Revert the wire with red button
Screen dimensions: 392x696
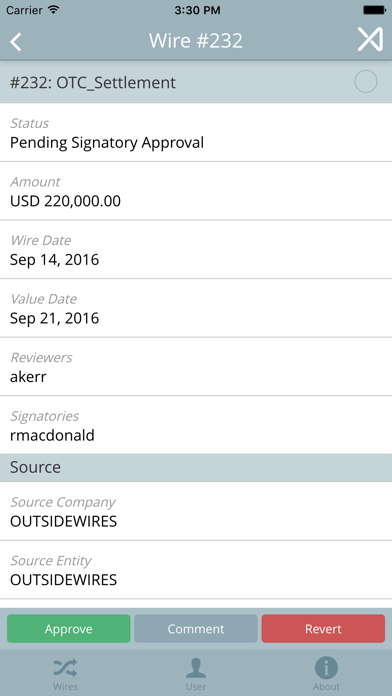(323, 629)
